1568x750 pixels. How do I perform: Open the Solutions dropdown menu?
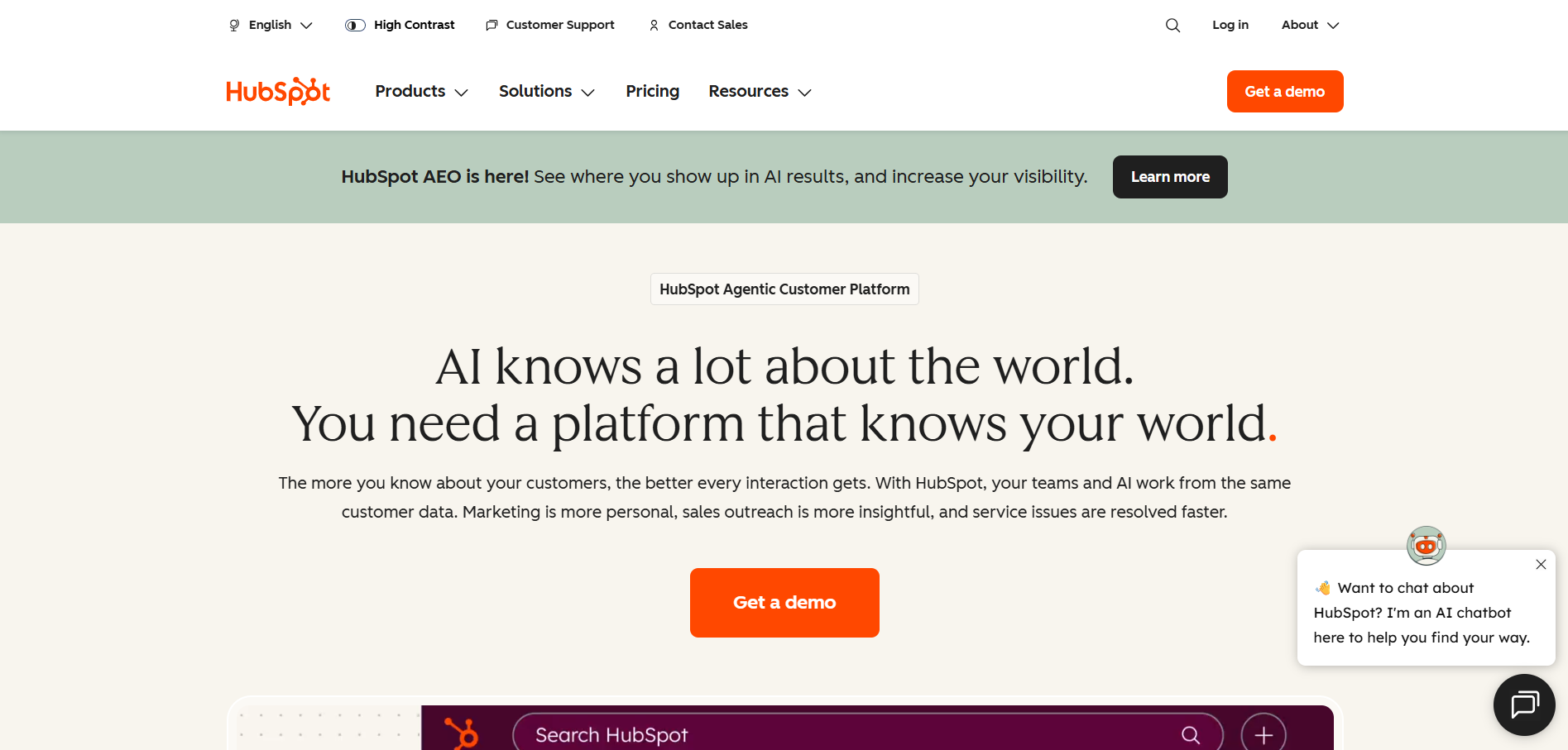point(547,91)
